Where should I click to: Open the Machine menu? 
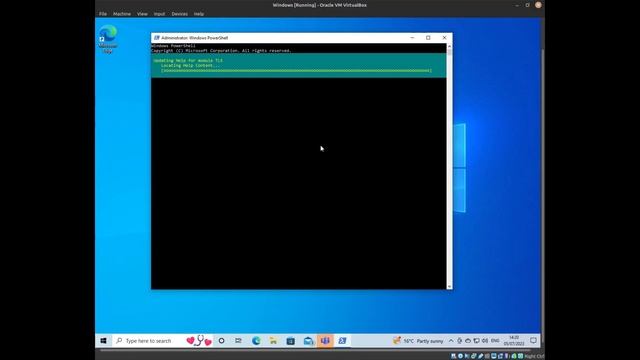coord(122,14)
